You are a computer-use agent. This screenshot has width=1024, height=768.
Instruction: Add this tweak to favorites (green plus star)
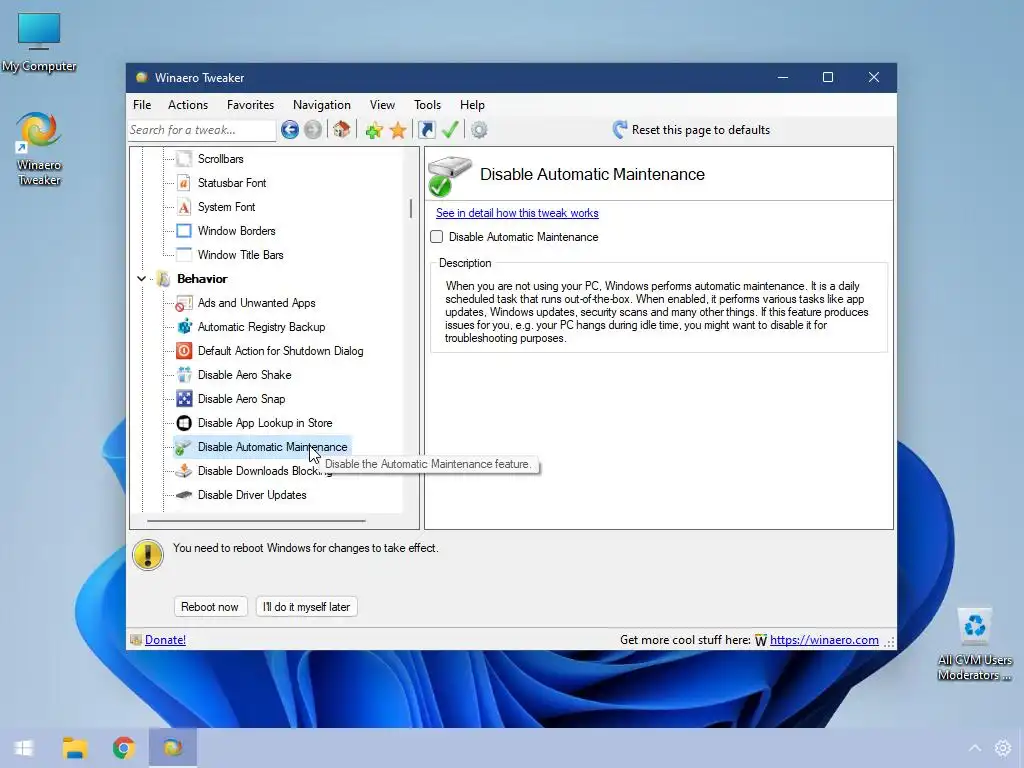coord(374,130)
